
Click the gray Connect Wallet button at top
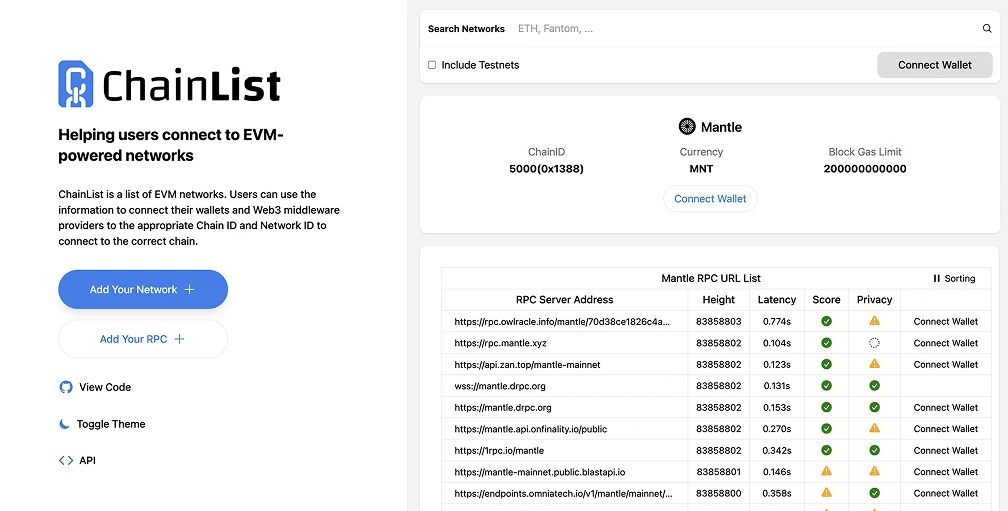coord(935,65)
